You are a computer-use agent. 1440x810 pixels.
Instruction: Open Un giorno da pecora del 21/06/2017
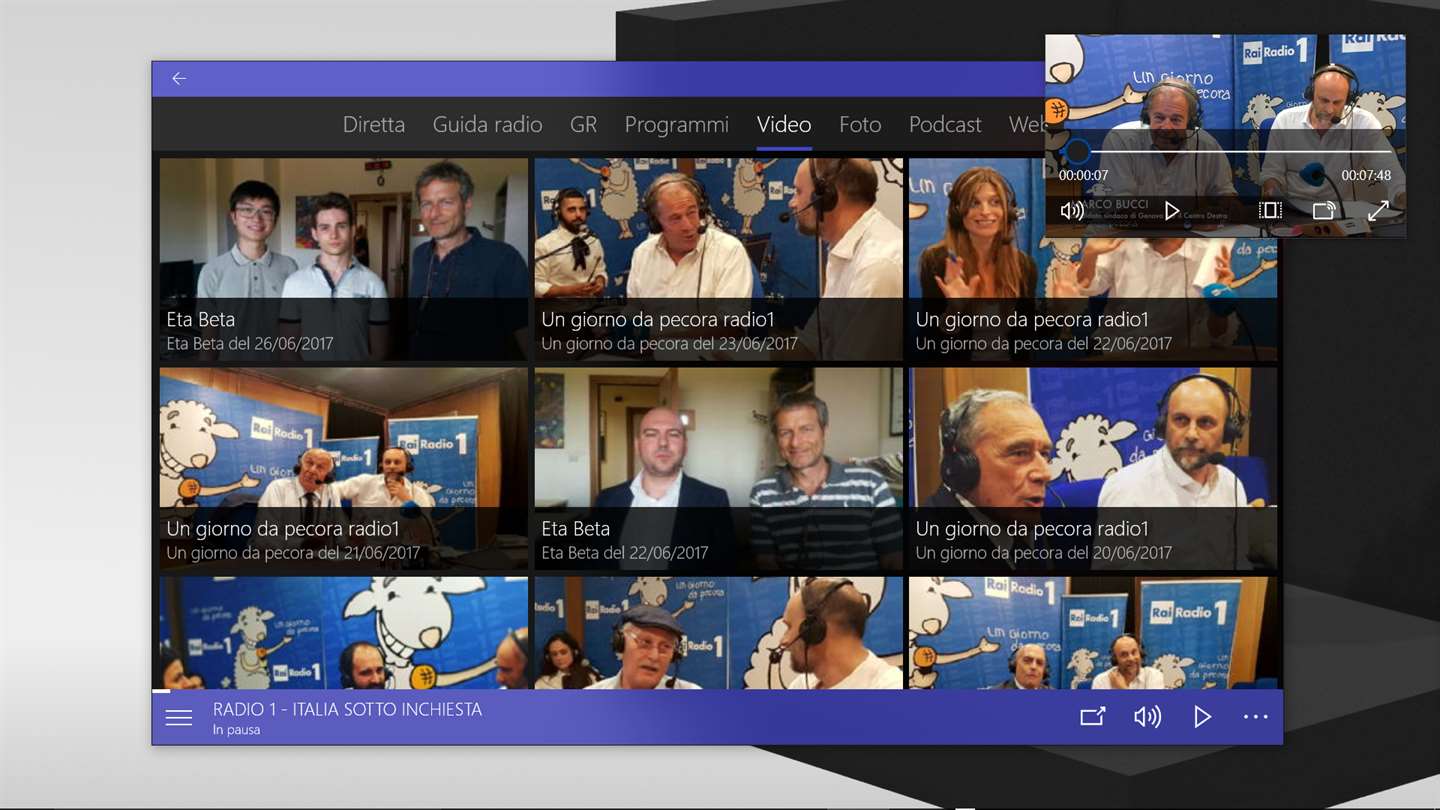(x=344, y=469)
